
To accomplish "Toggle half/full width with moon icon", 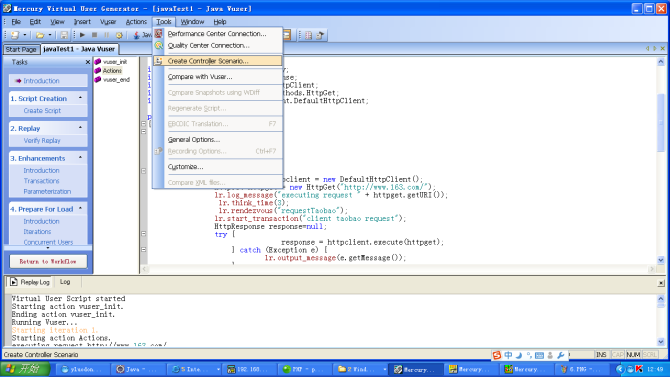I will click(x=519, y=355).
